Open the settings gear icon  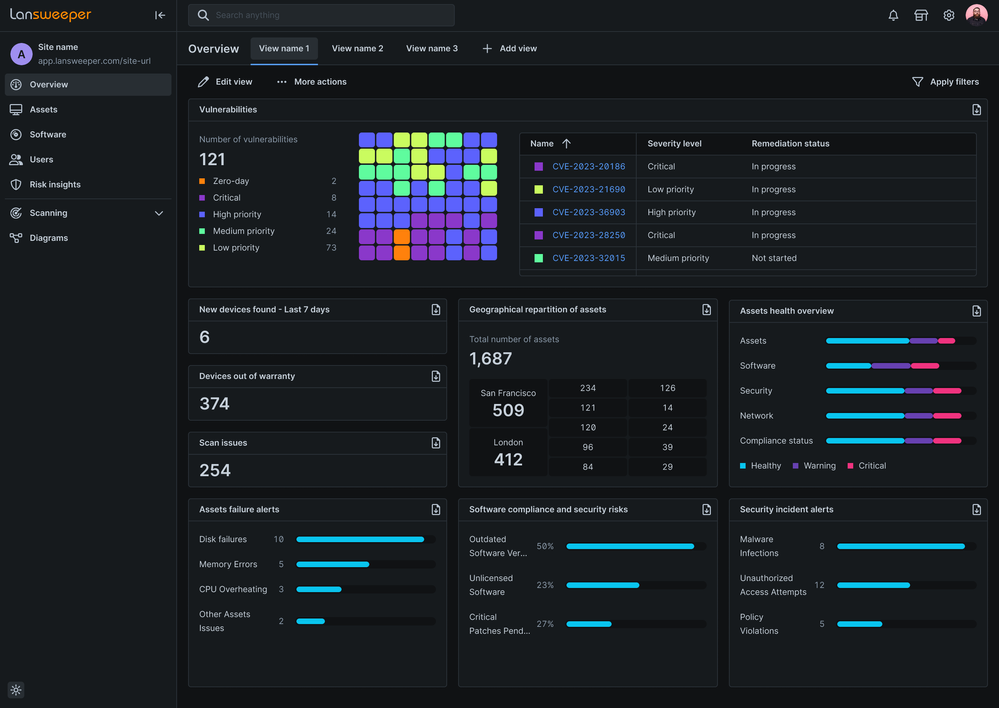click(948, 15)
